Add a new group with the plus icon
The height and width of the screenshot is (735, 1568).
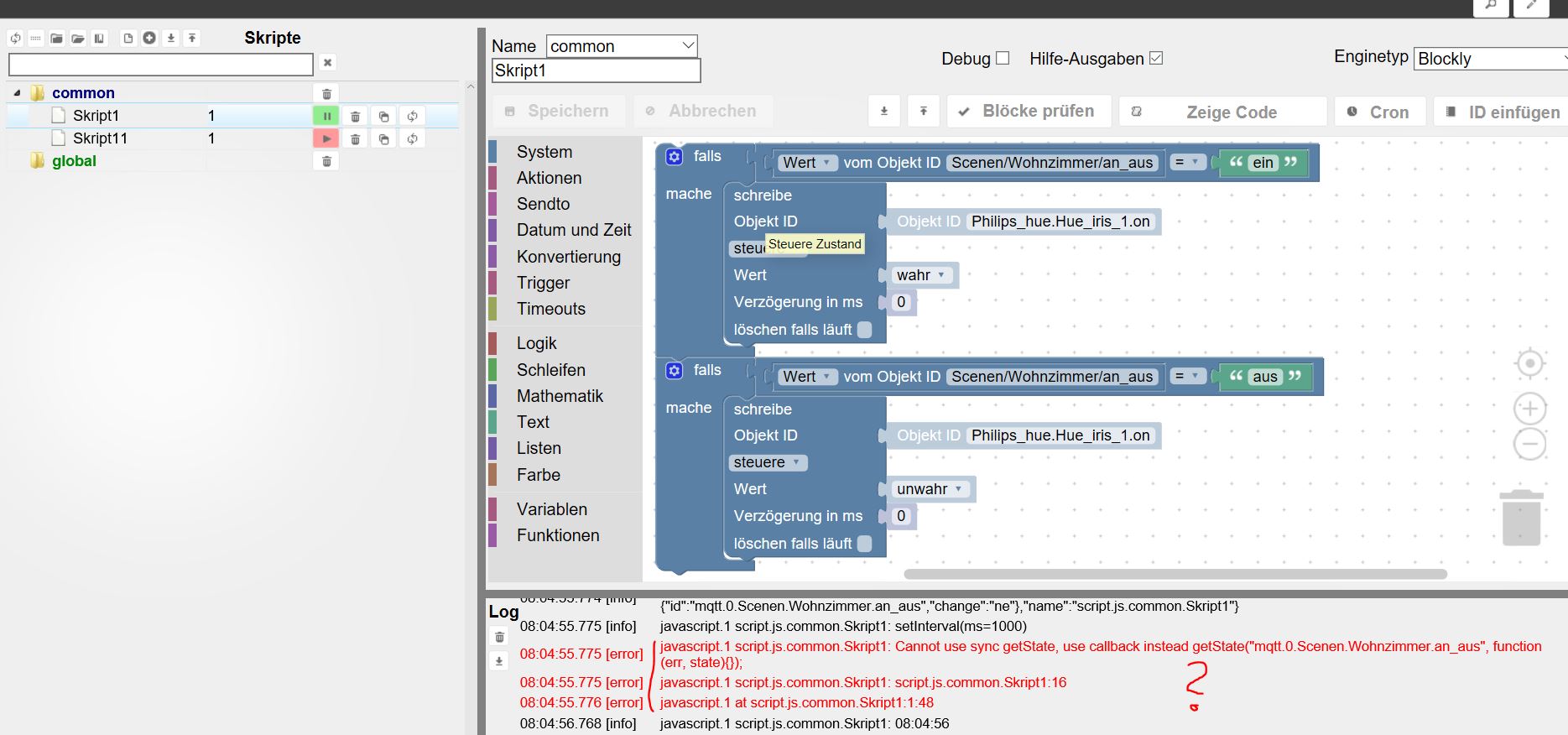click(x=149, y=38)
